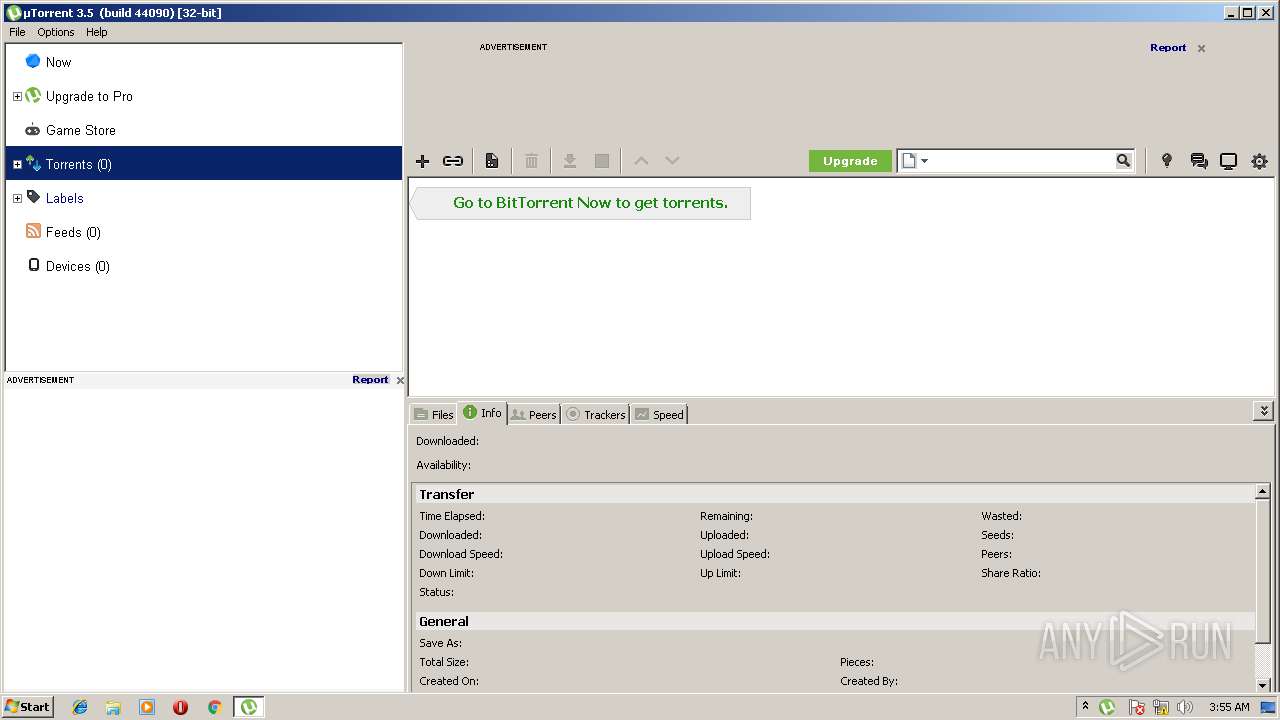Click Report link in top advertisement
Screen dimensions: 1280x720
pos(1168,47)
